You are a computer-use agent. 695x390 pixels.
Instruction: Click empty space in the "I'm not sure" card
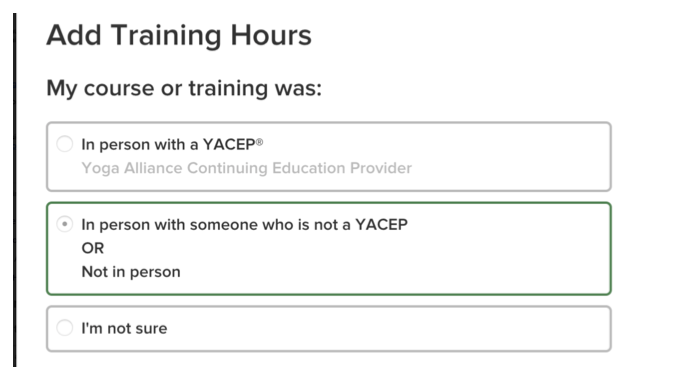[x=399, y=329]
